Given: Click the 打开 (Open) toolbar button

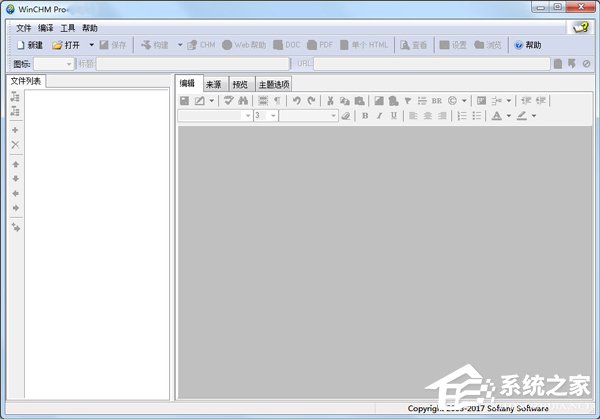Looking at the screenshot, I should [x=66, y=45].
